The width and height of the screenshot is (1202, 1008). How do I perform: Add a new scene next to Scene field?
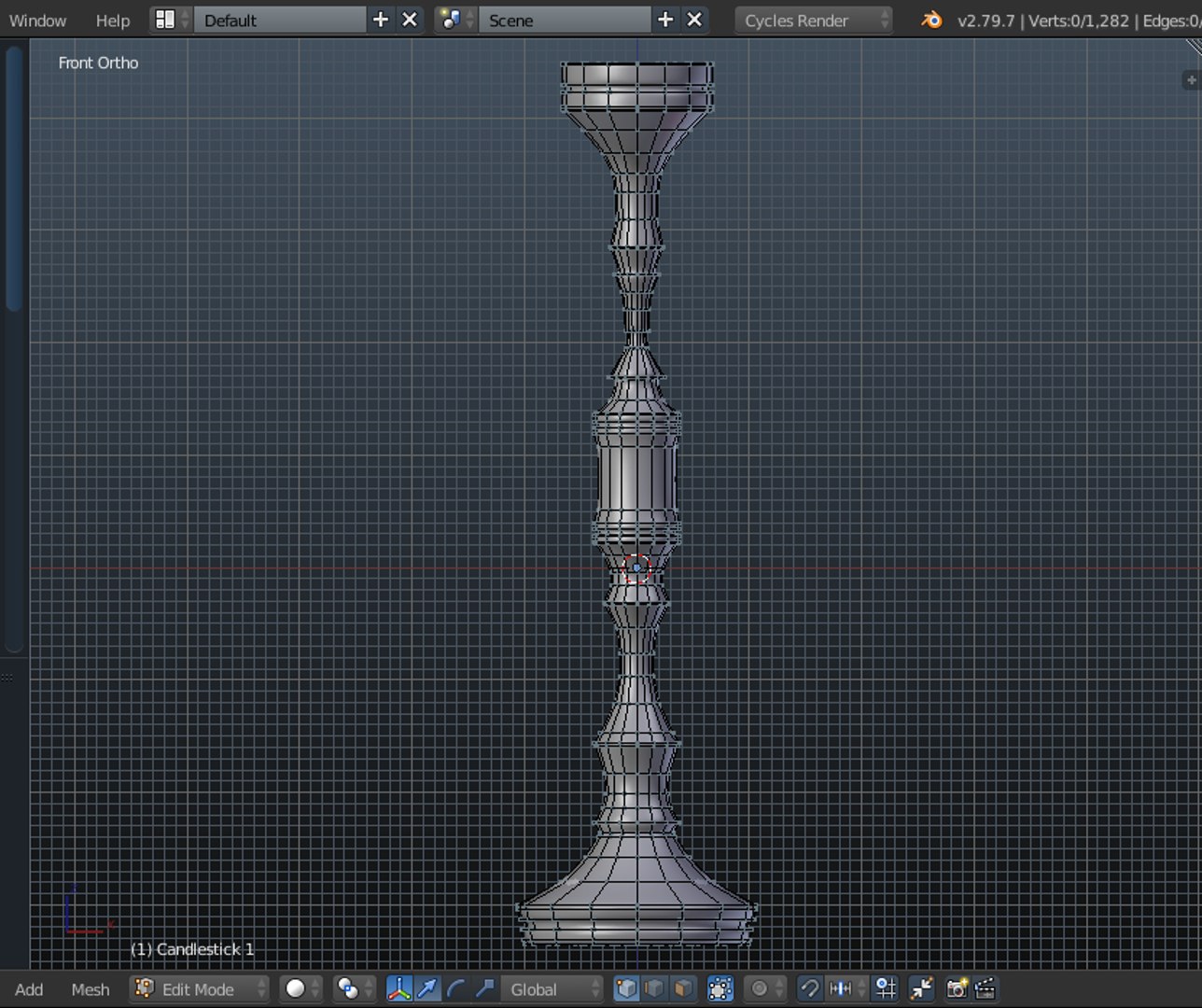[665, 20]
